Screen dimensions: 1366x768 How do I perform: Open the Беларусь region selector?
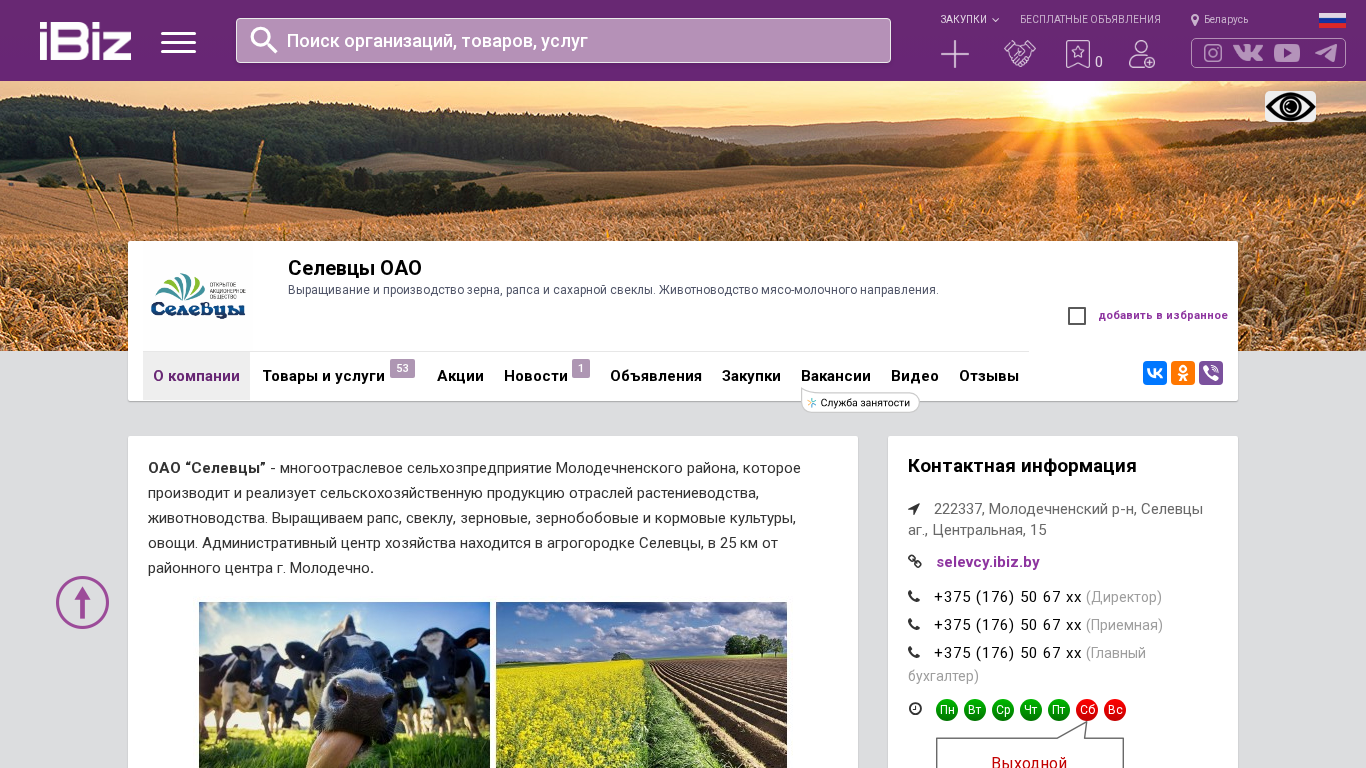pyautogui.click(x=1220, y=19)
